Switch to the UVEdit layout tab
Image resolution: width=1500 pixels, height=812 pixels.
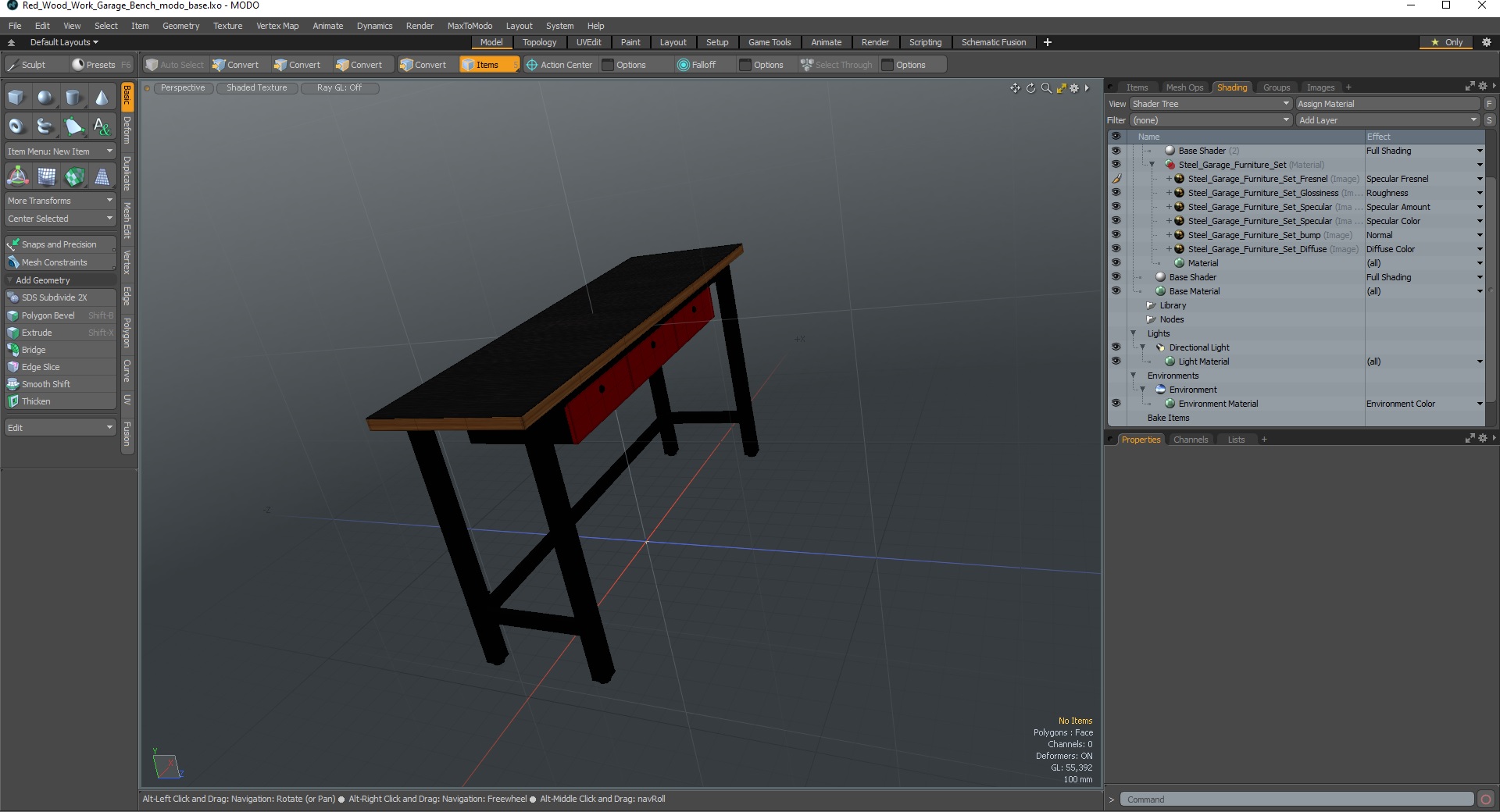click(x=588, y=42)
